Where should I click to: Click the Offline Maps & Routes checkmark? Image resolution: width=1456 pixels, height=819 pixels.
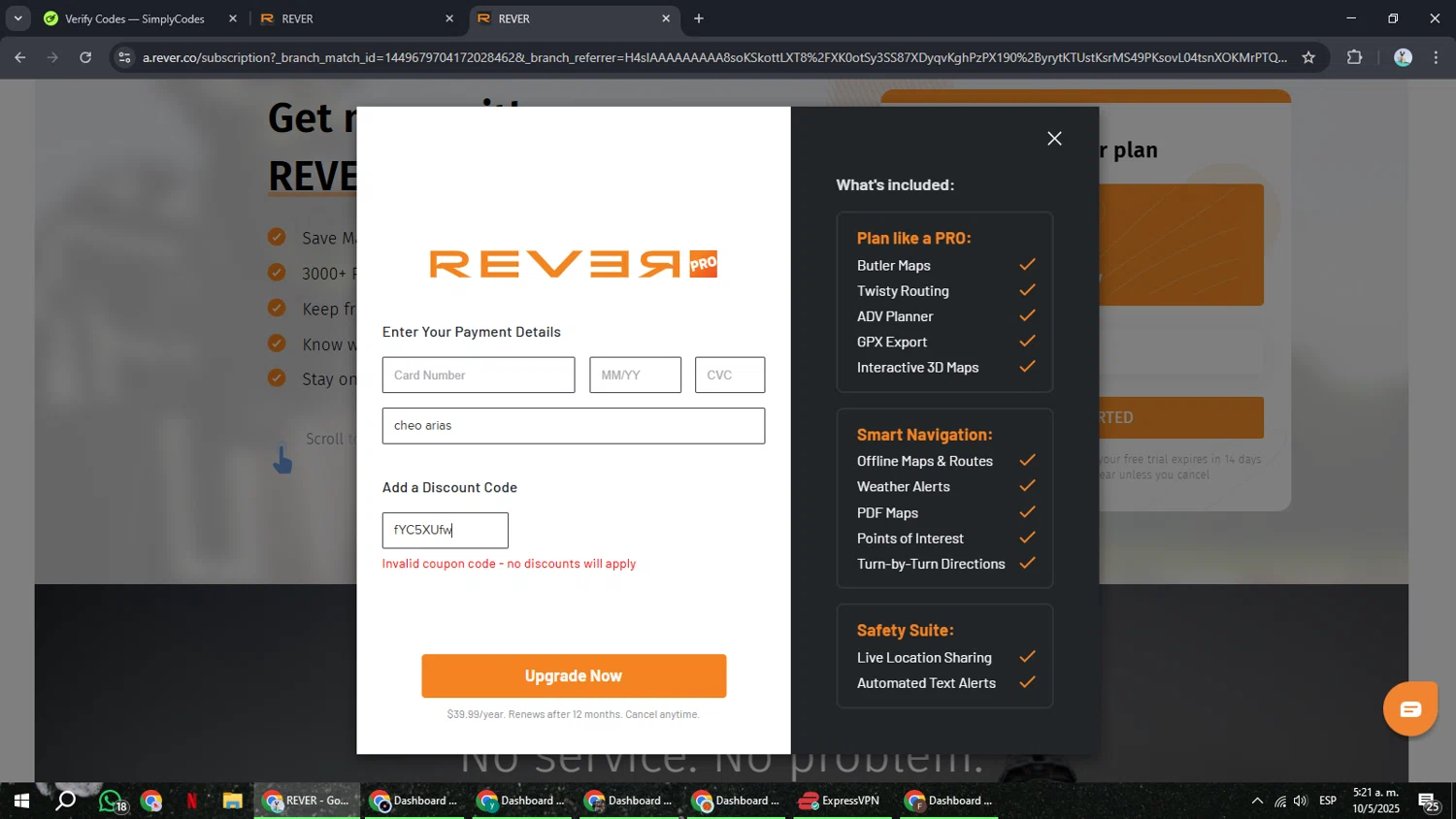1027,460
